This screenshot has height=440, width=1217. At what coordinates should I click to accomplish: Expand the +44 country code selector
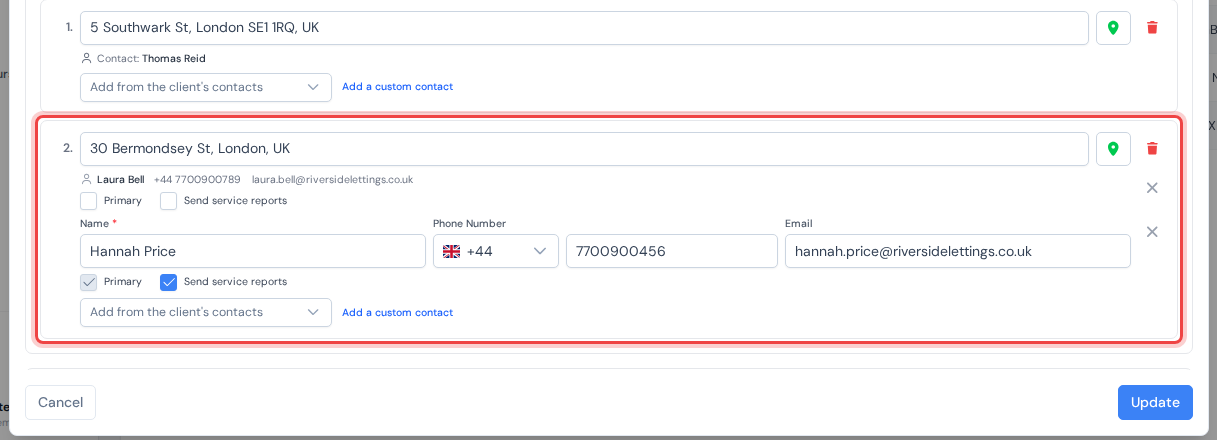pyautogui.click(x=496, y=251)
